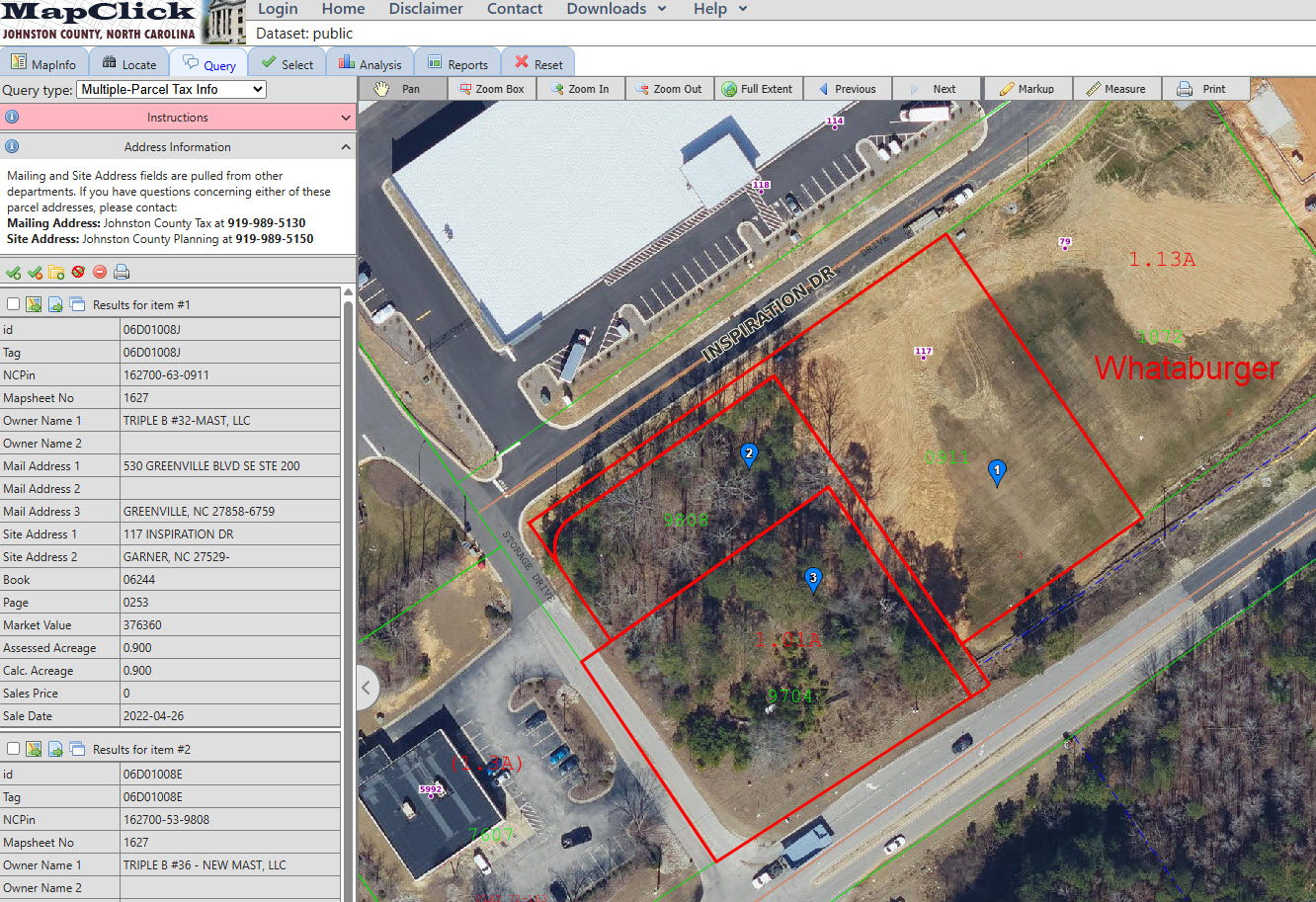1316x902 pixels.
Task: Click the Login link
Action: coord(278,9)
